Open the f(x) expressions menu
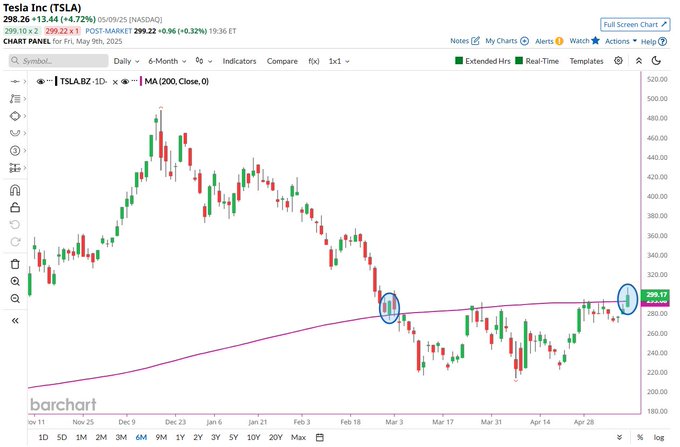The height and width of the screenshot is (447, 680). point(314,61)
